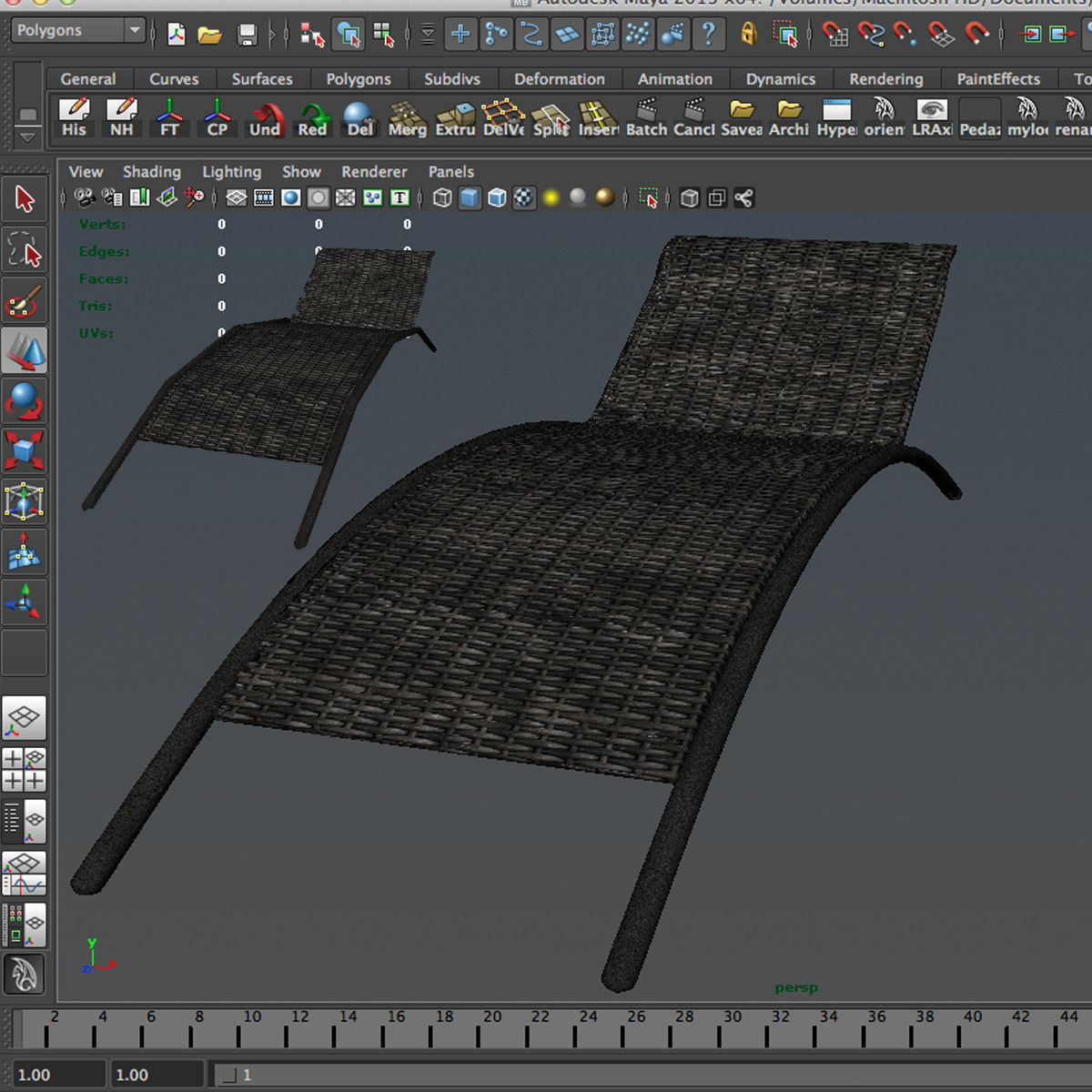Choose the Lasso Select tool
This screenshot has height=1092, width=1092.
pyautogui.click(x=25, y=249)
